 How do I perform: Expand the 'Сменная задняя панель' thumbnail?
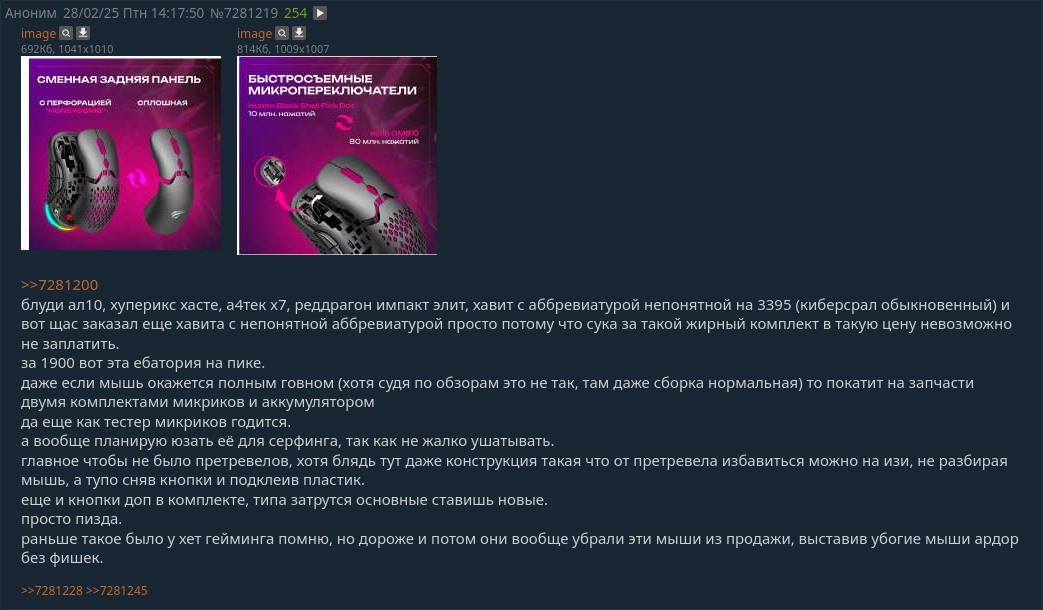[121, 153]
